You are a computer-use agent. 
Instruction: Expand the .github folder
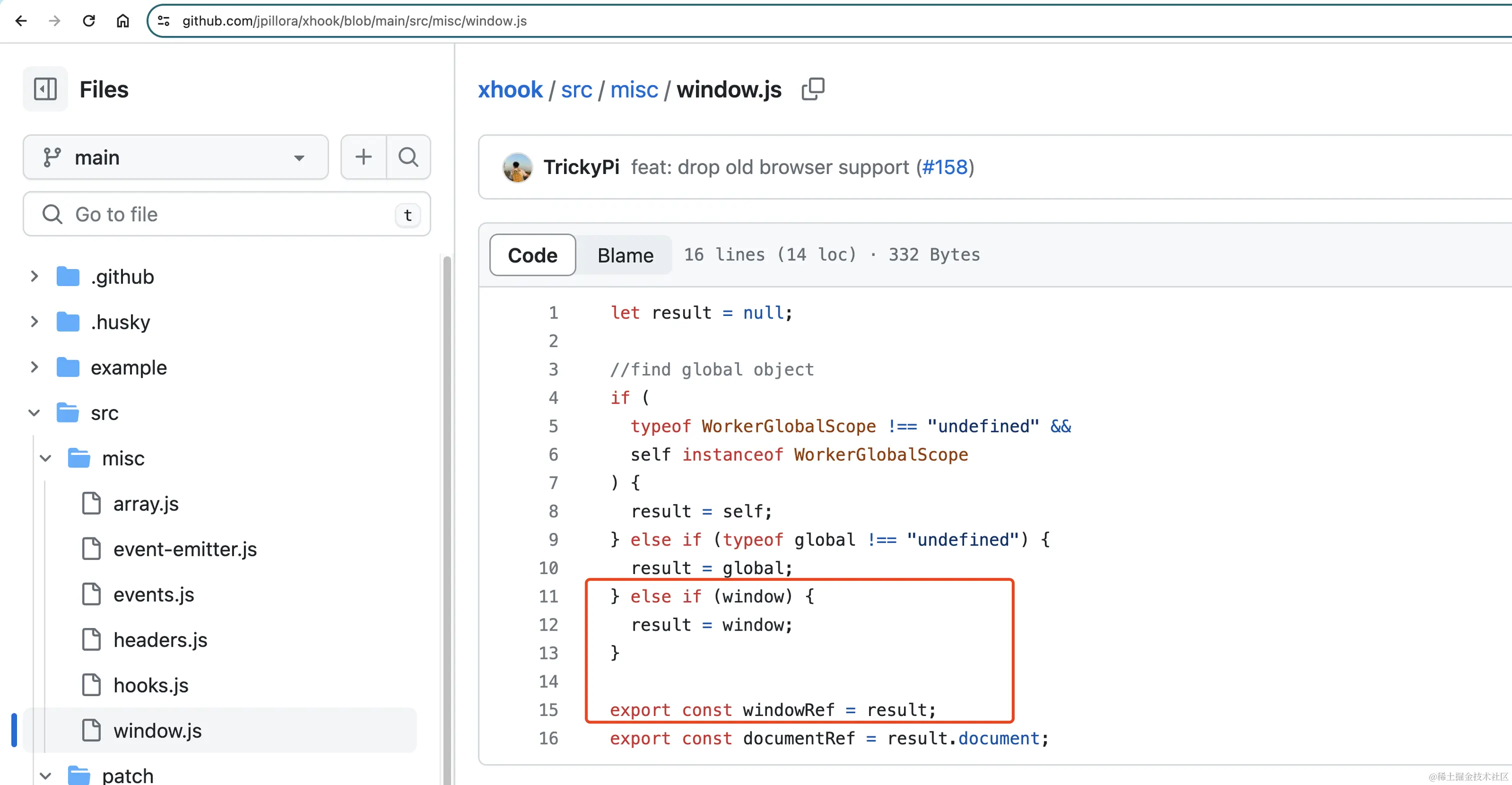click(x=34, y=276)
